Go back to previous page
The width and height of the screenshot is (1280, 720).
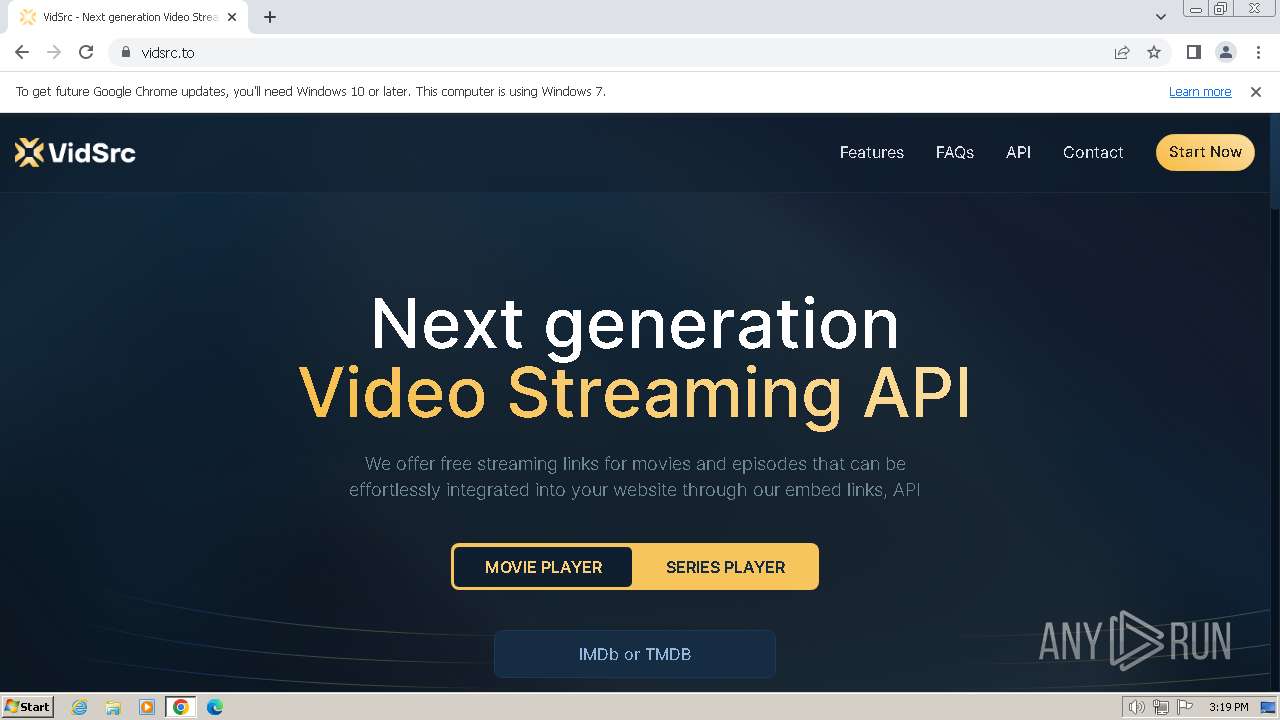[x=22, y=52]
